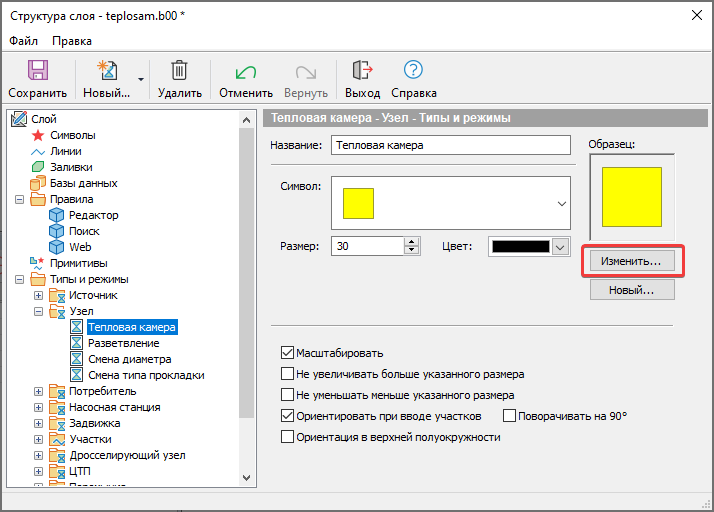Open the Символ dropdown chevron
This screenshot has height=512, width=714.
coord(559,203)
